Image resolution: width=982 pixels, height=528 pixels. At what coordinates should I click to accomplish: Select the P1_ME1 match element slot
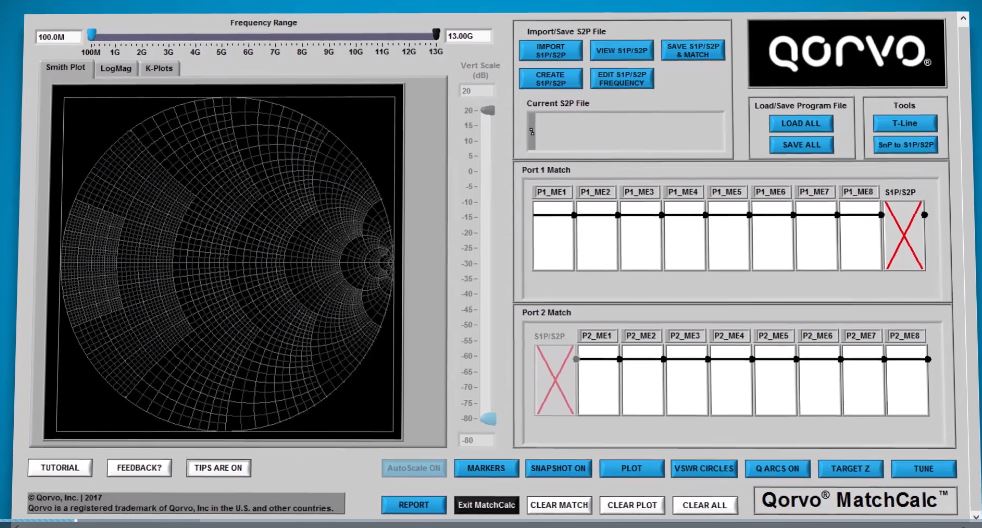click(553, 236)
